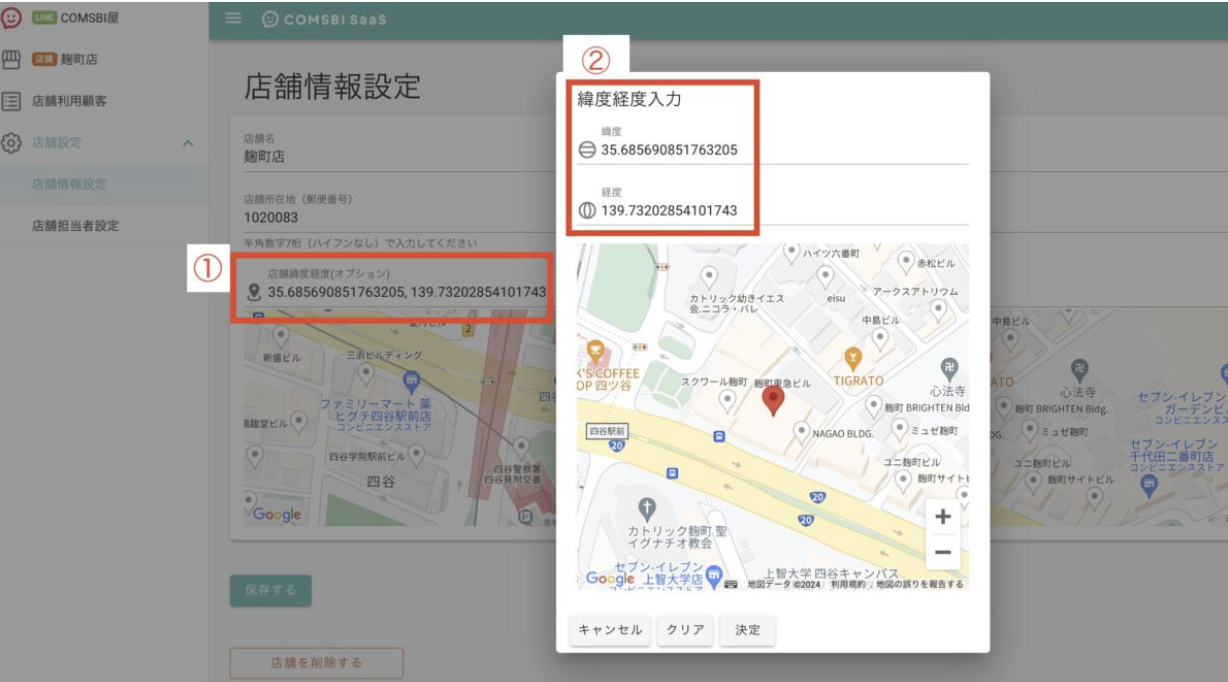
Task: Open the hamburger menu in top bar
Action: coord(234,19)
